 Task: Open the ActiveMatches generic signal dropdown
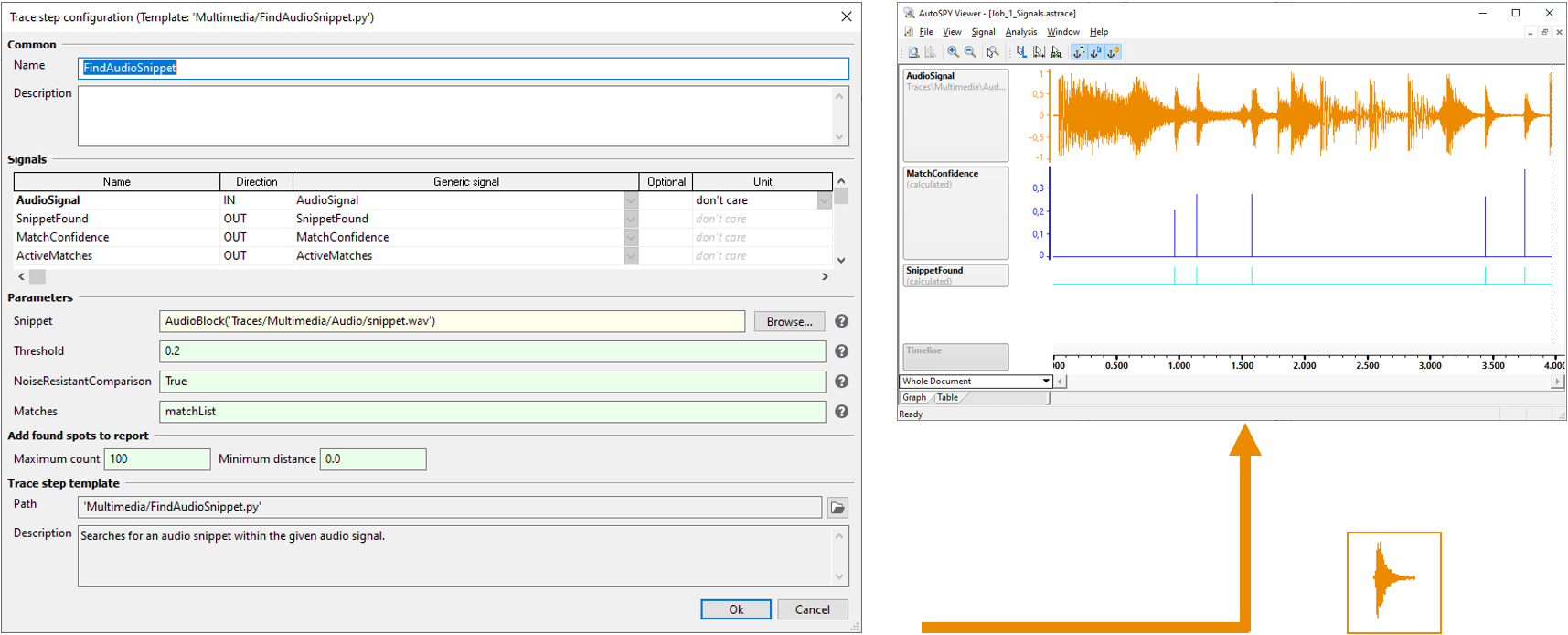coord(631,256)
